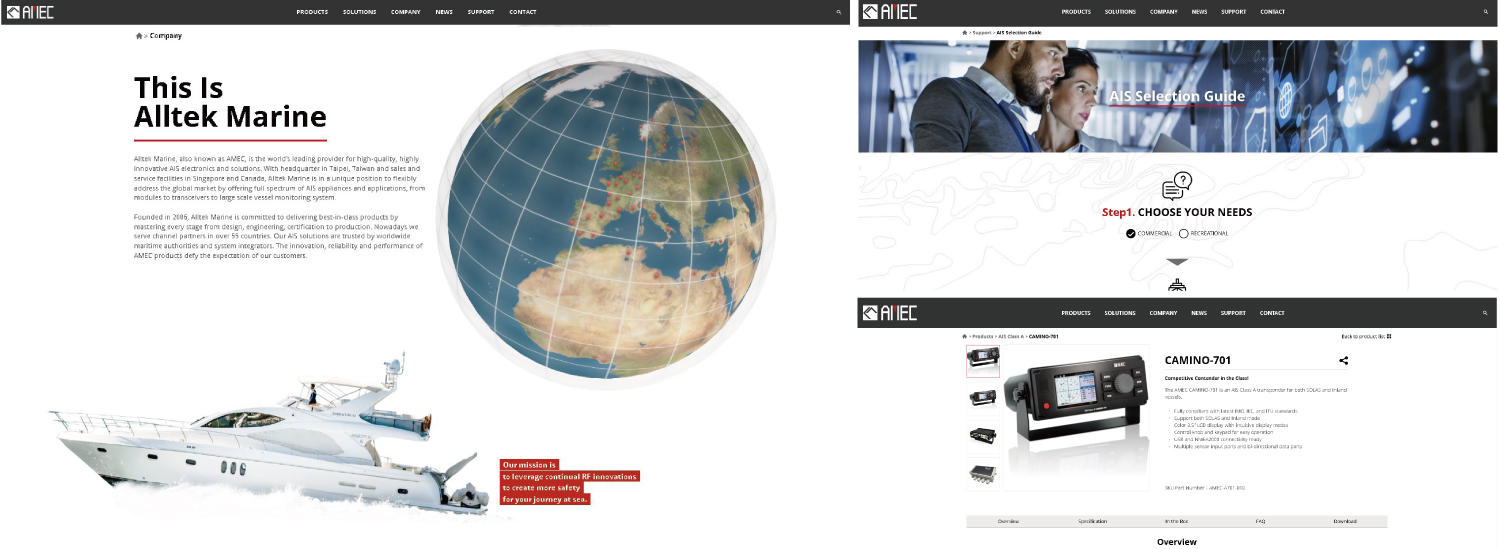Open search on the CAMINO-701 page header
This screenshot has width=1500, height=549.
pyautogui.click(x=1486, y=313)
